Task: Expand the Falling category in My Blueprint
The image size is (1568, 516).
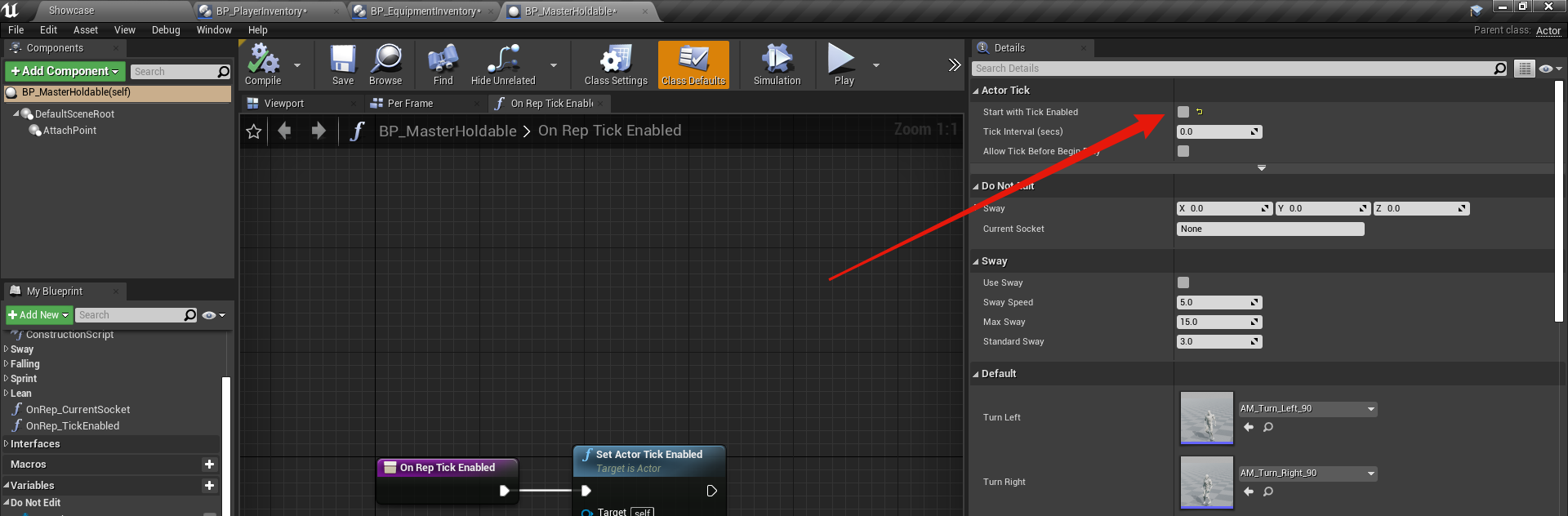Action: [x=7, y=364]
